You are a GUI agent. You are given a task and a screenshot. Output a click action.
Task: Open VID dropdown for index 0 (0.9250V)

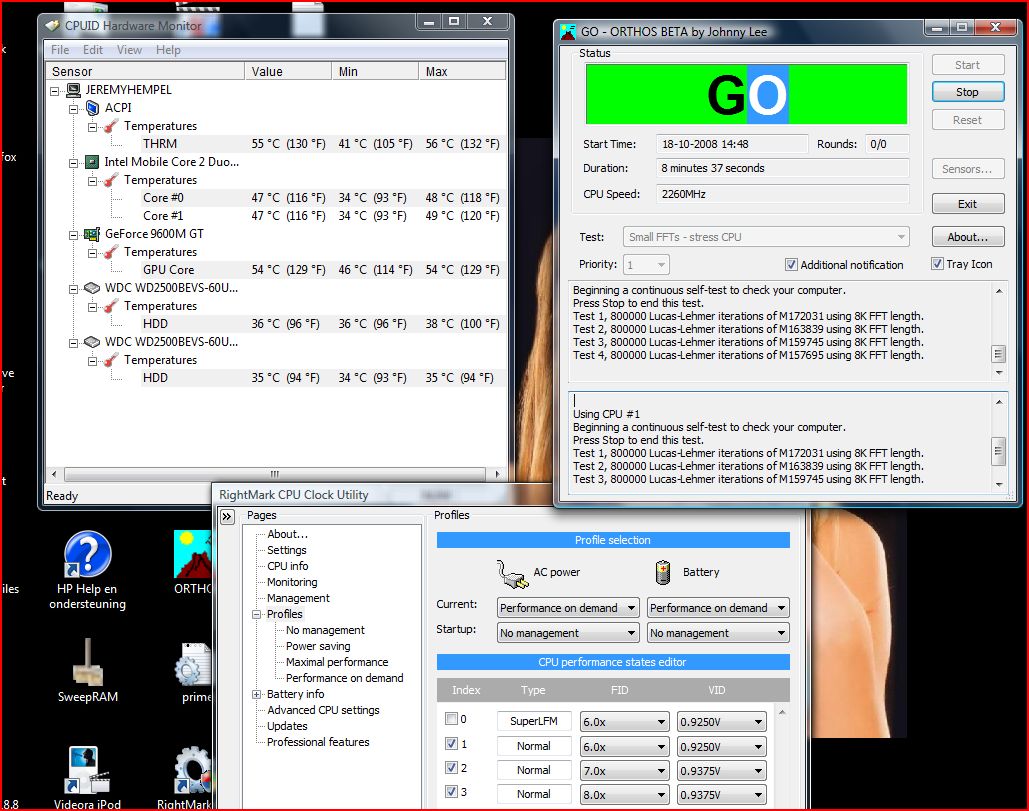(721, 722)
